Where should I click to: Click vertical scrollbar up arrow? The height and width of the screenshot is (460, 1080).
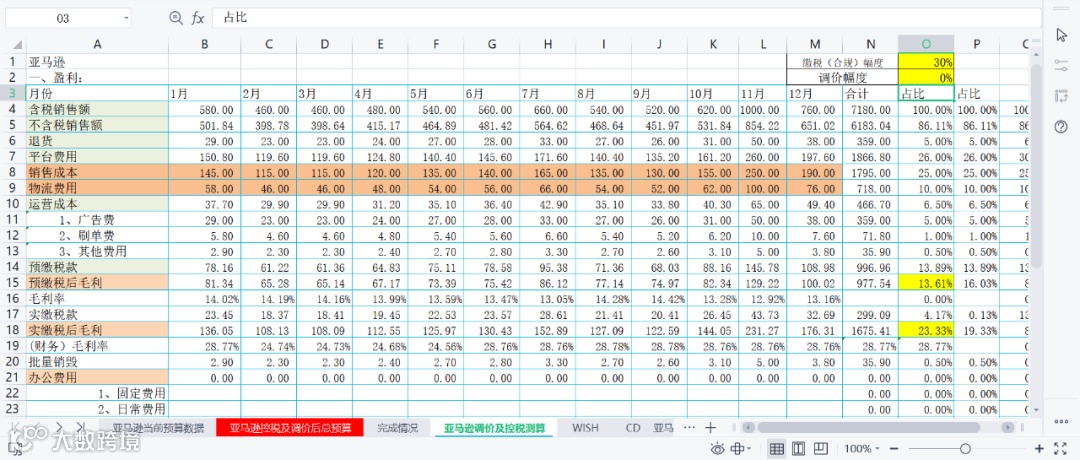pos(1036,55)
